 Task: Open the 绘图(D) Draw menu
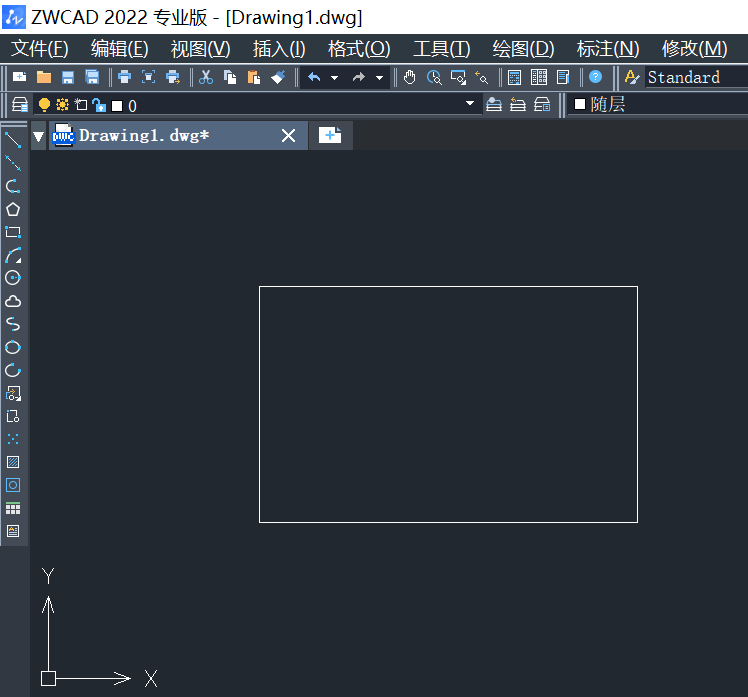click(523, 49)
